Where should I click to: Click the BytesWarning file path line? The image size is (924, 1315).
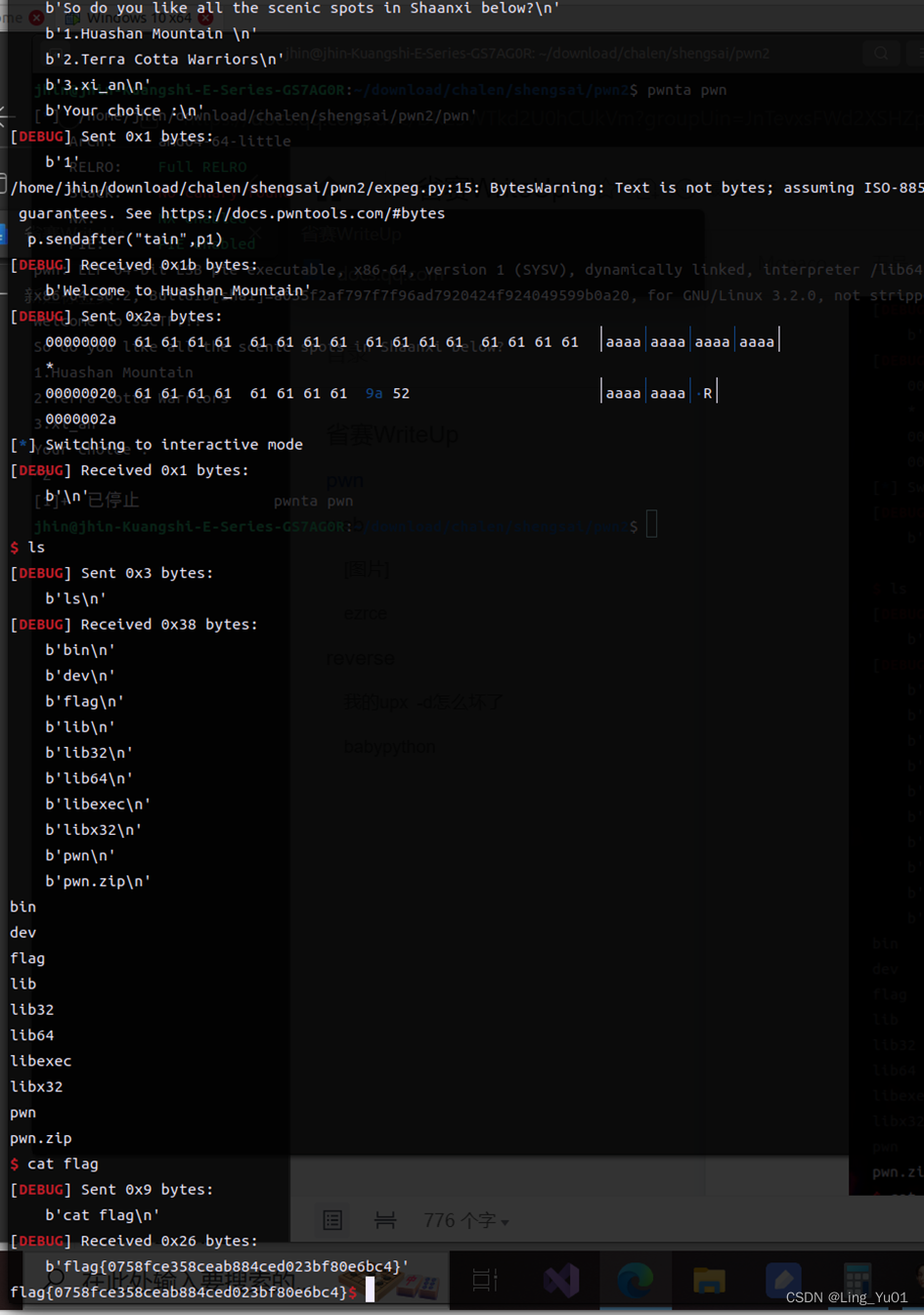[466, 188]
